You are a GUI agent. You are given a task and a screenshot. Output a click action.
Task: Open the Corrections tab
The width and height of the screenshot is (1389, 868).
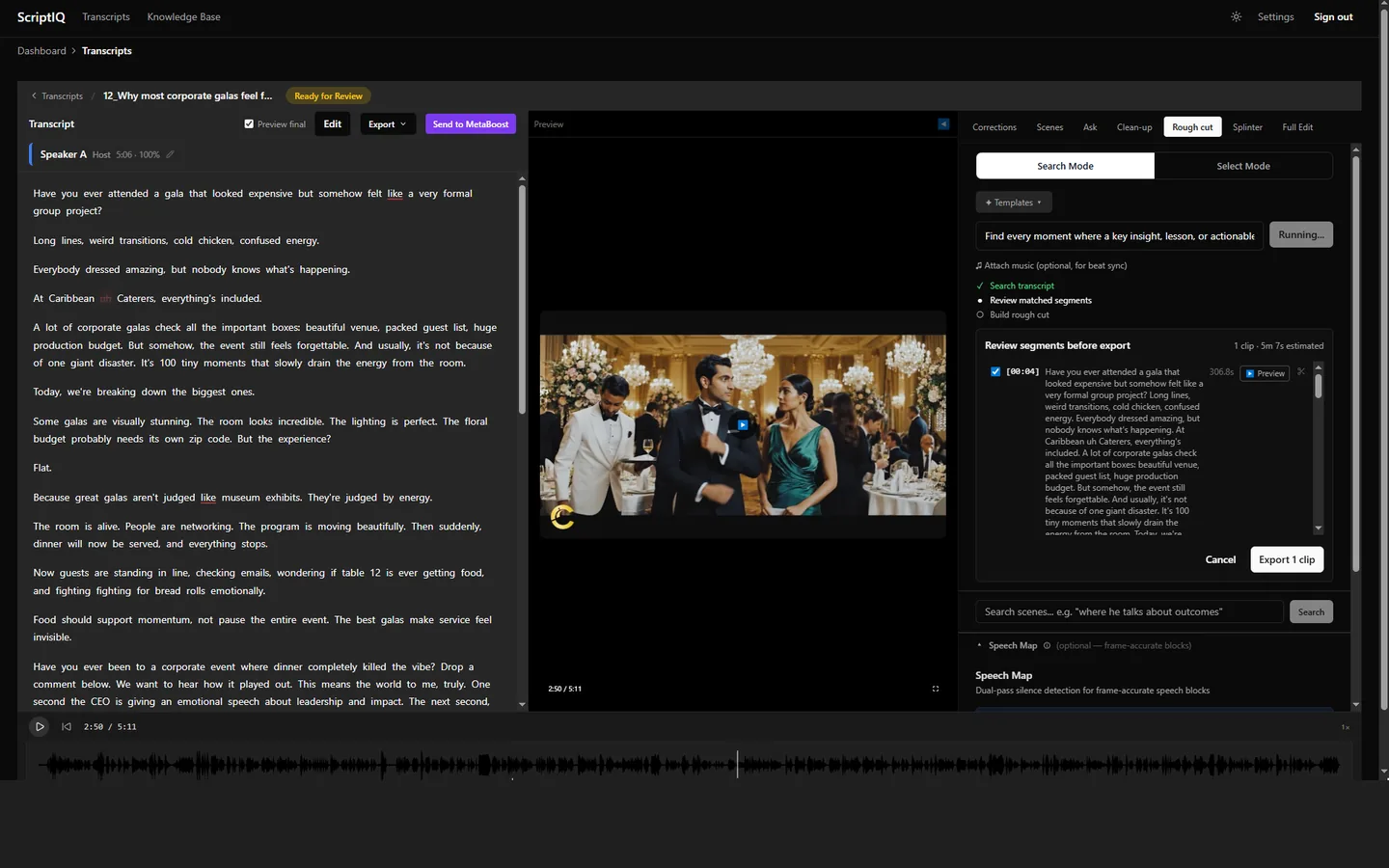[x=994, y=127]
